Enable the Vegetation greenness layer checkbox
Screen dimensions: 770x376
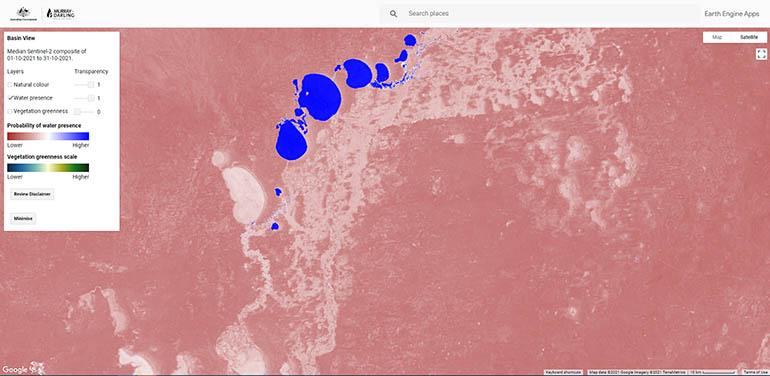pos(10,111)
